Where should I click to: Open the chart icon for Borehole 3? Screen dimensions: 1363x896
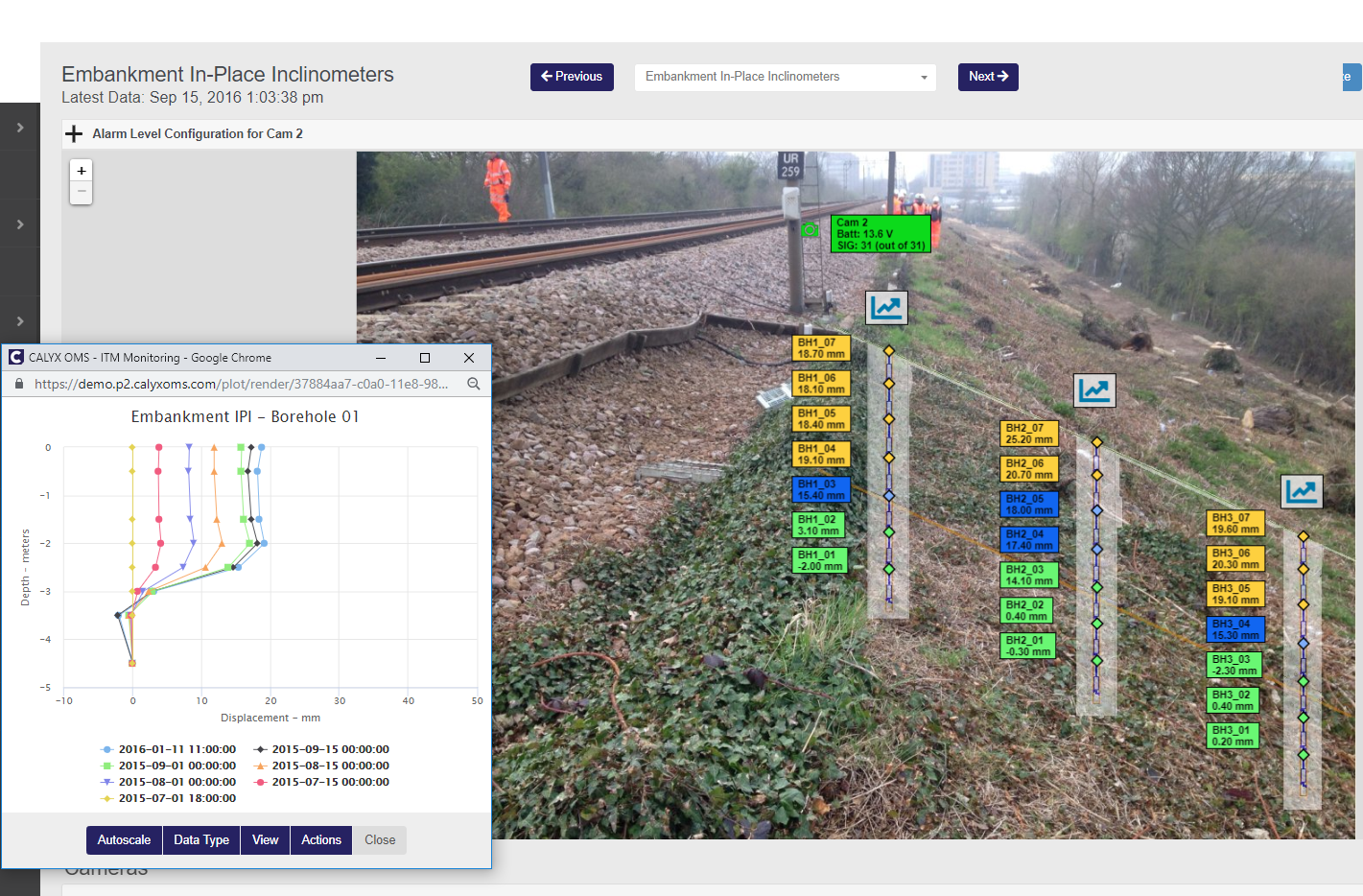click(1303, 490)
